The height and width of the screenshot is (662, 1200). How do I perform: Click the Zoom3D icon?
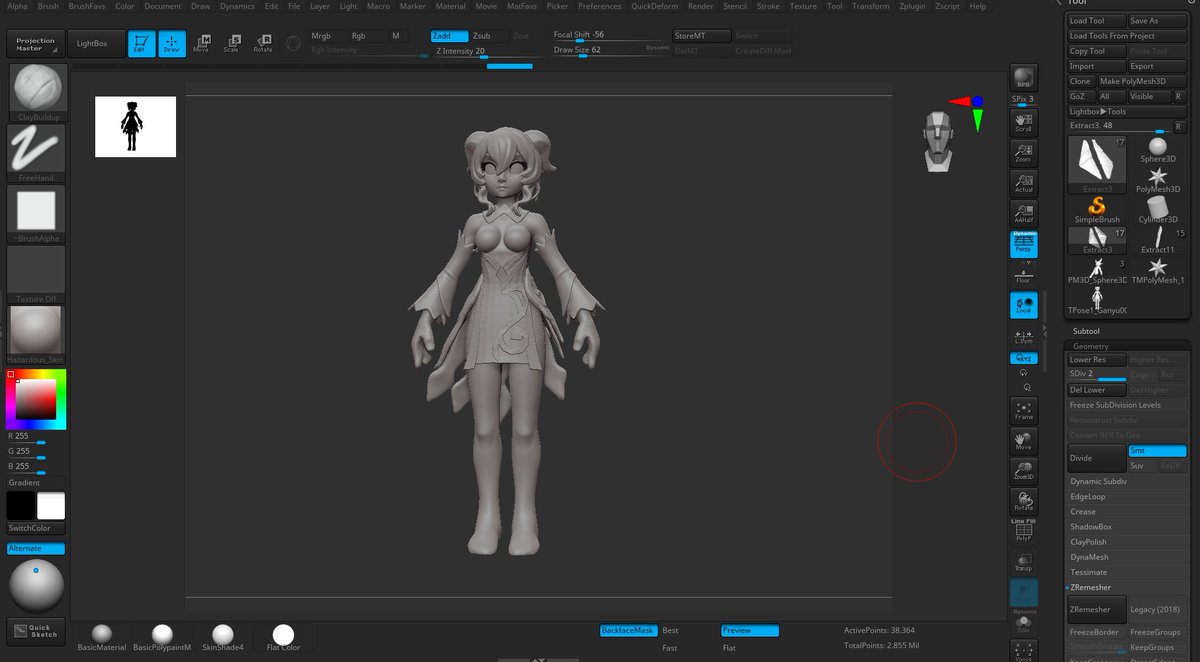1023,471
